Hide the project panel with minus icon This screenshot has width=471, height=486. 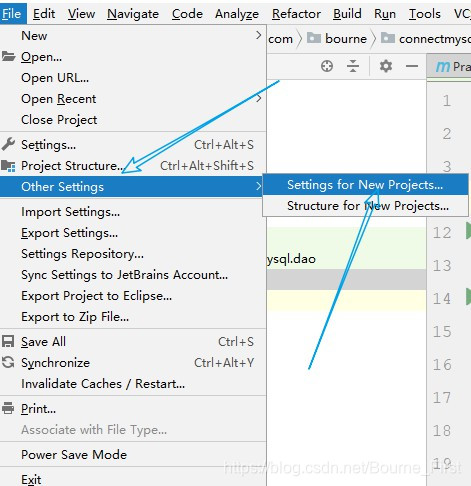point(412,66)
